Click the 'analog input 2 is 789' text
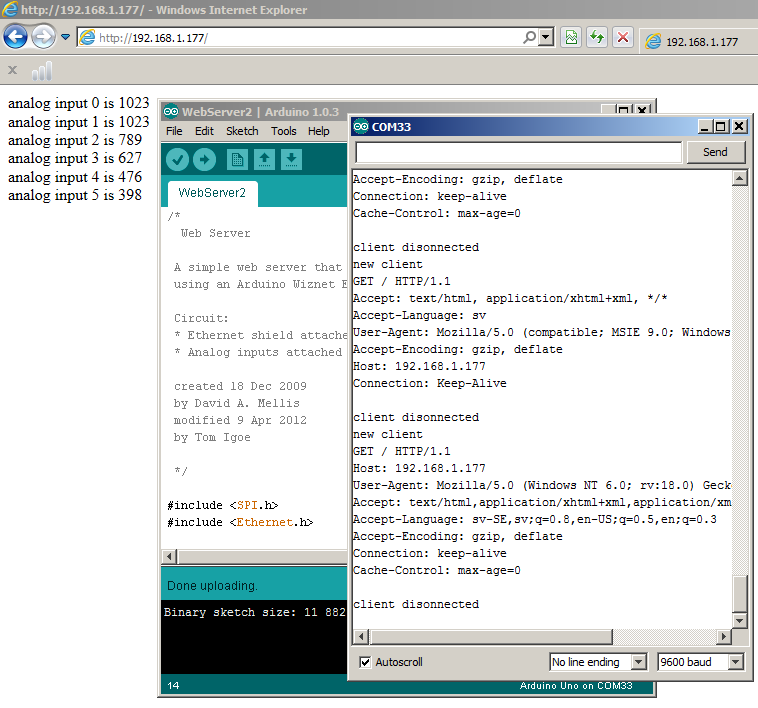The width and height of the screenshot is (758, 708). (x=74, y=140)
